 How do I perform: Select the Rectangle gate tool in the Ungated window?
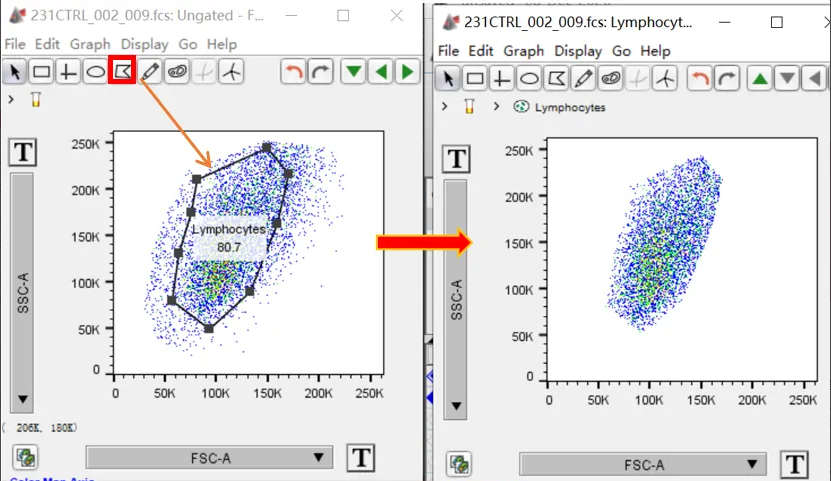click(x=41, y=72)
